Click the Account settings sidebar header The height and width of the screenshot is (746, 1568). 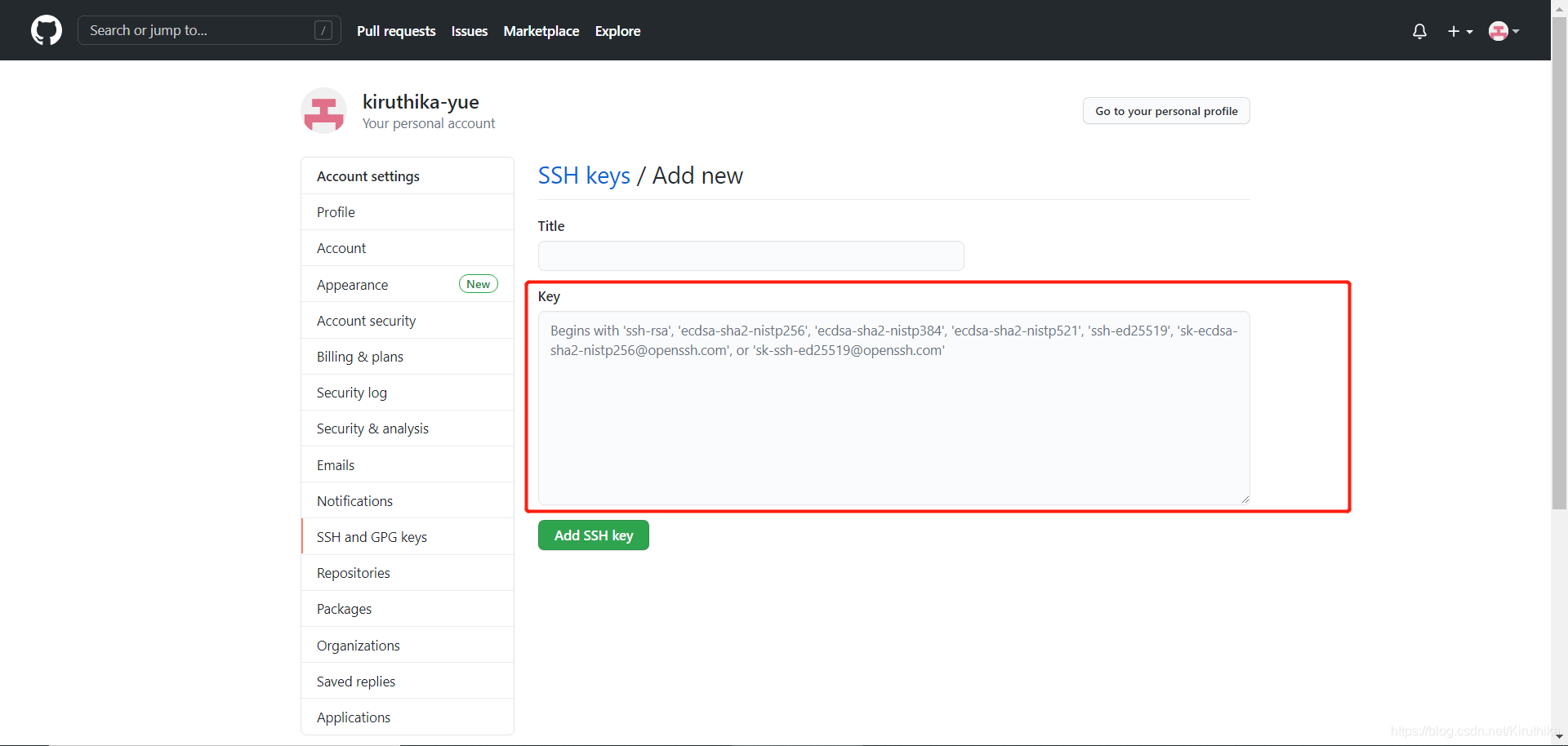coord(408,176)
